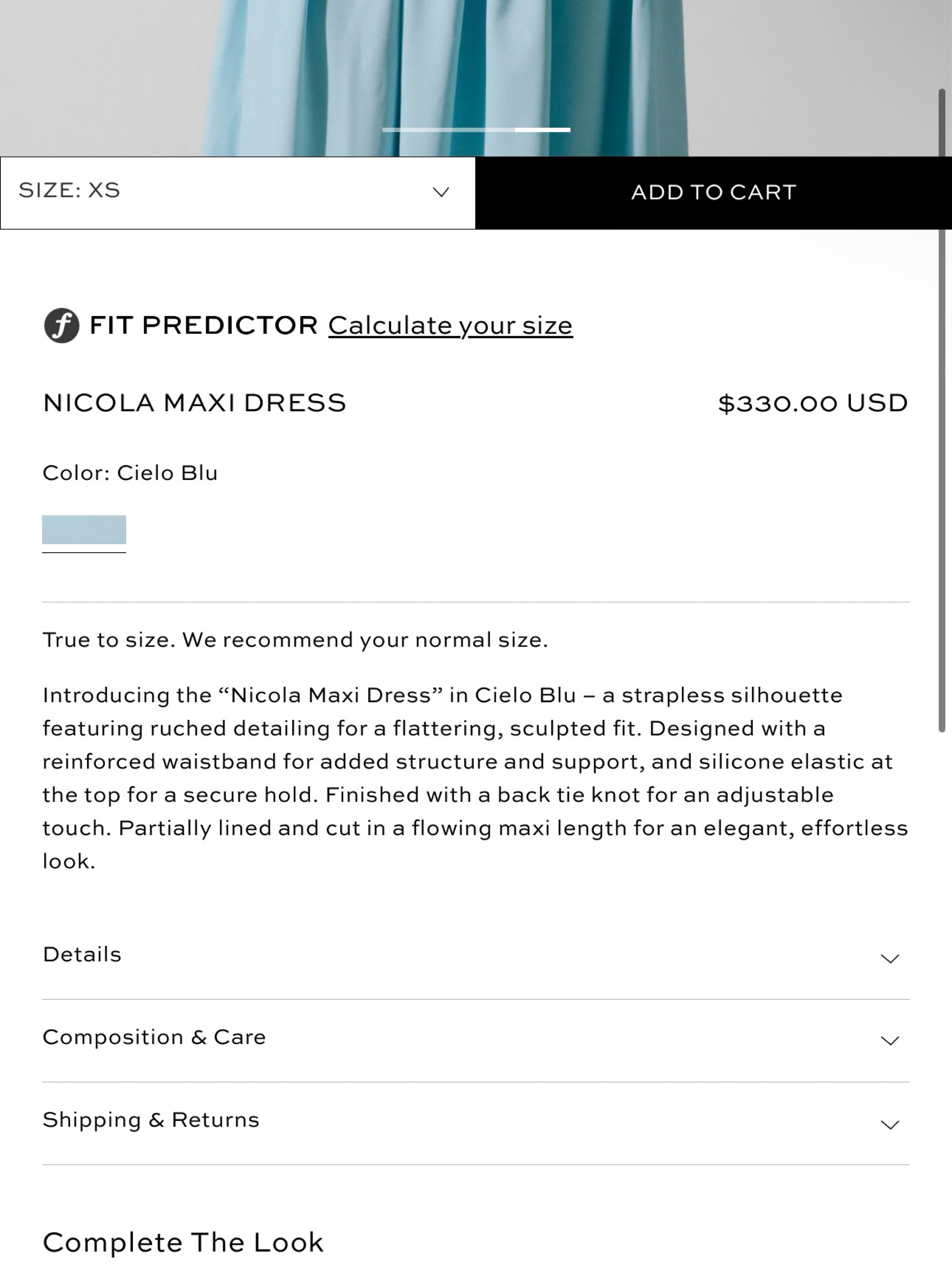
Task: Click the Complete The Look heading
Action: click(183, 1242)
